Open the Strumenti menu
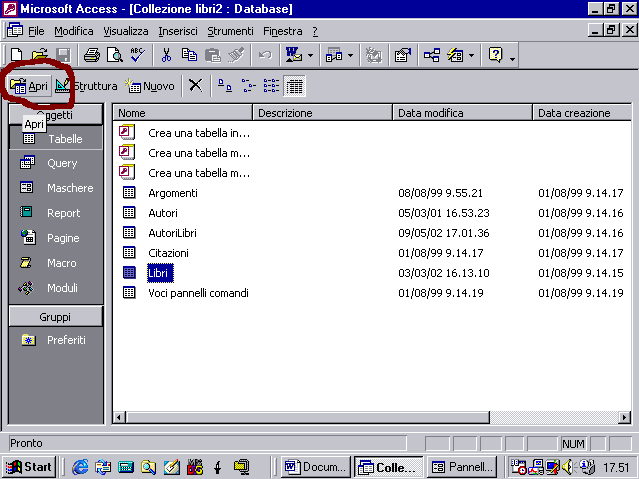The width and height of the screenshot is (639, 479). pos(230,31)
